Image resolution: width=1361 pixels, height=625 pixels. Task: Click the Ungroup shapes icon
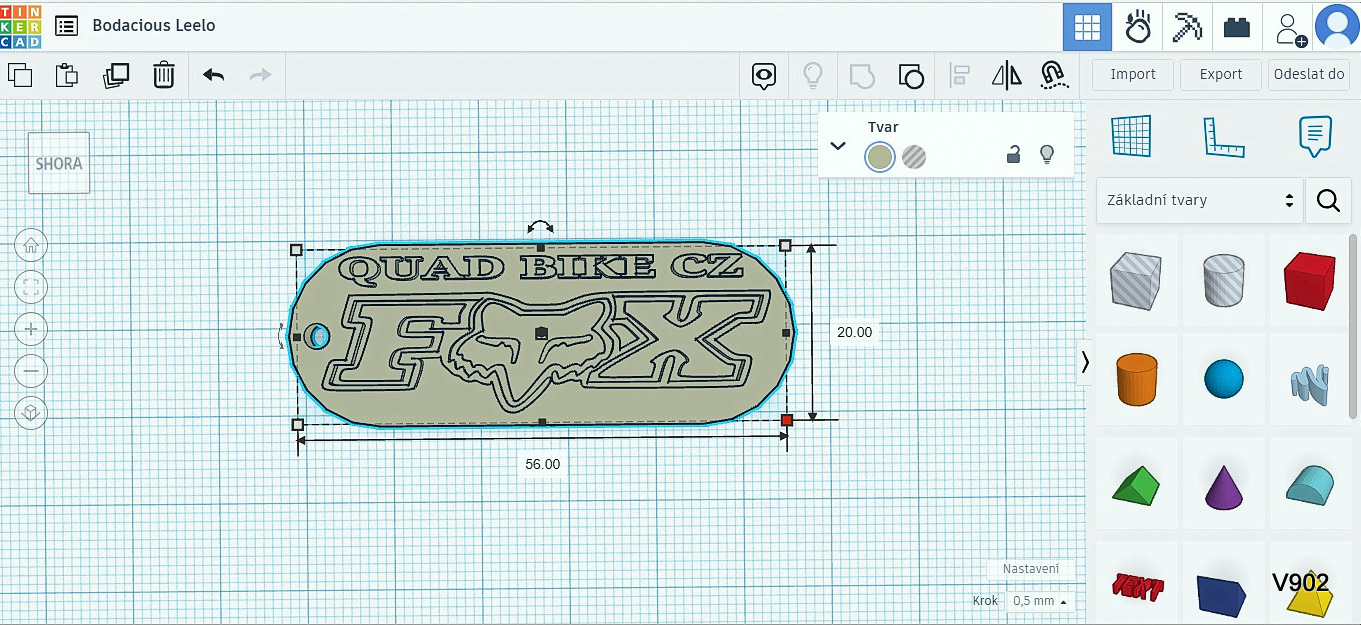tap(910, 75)
